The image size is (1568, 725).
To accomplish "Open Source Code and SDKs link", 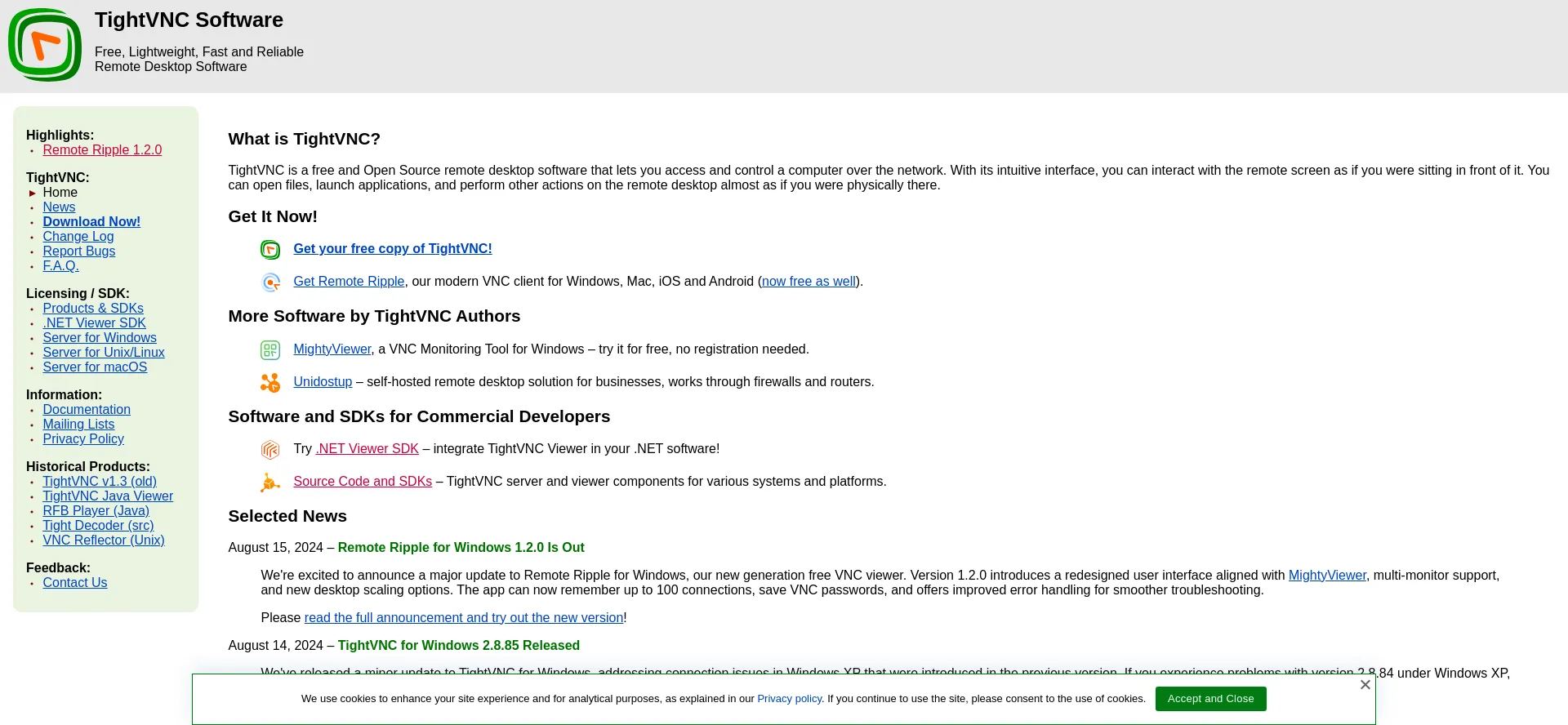I will tap(363, 482).
